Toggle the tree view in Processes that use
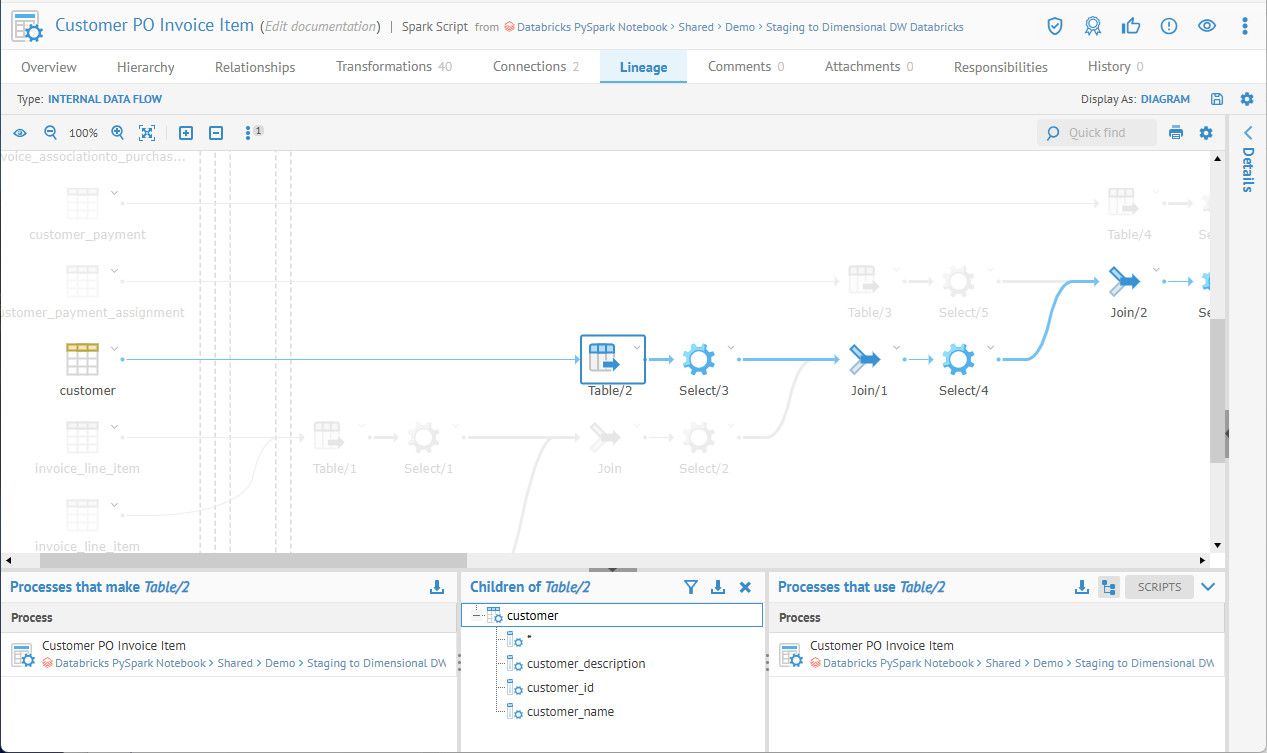This screenshot has width=1267, height=753. 1108,587
